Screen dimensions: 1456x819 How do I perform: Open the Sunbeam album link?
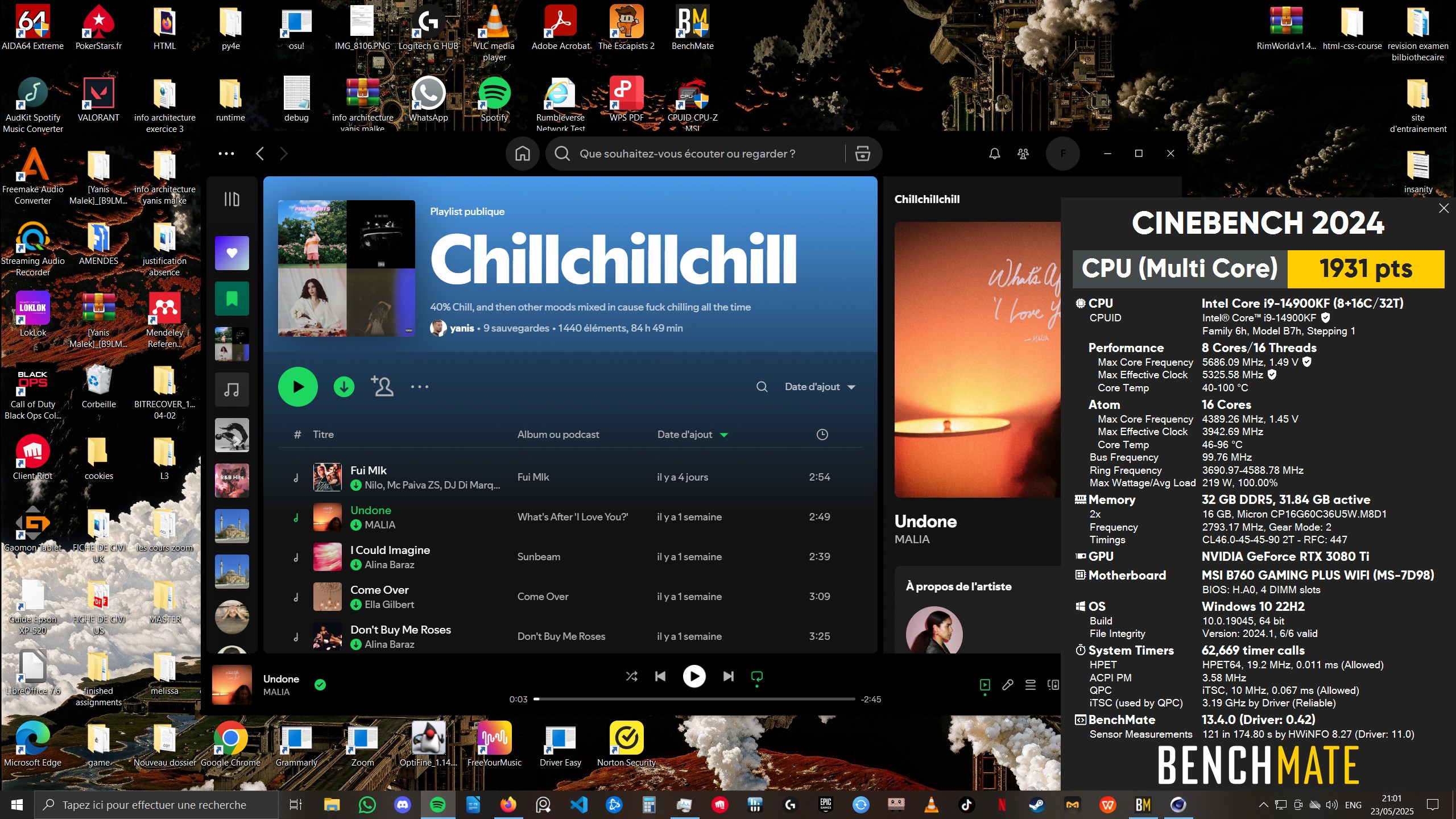[539, 557]
